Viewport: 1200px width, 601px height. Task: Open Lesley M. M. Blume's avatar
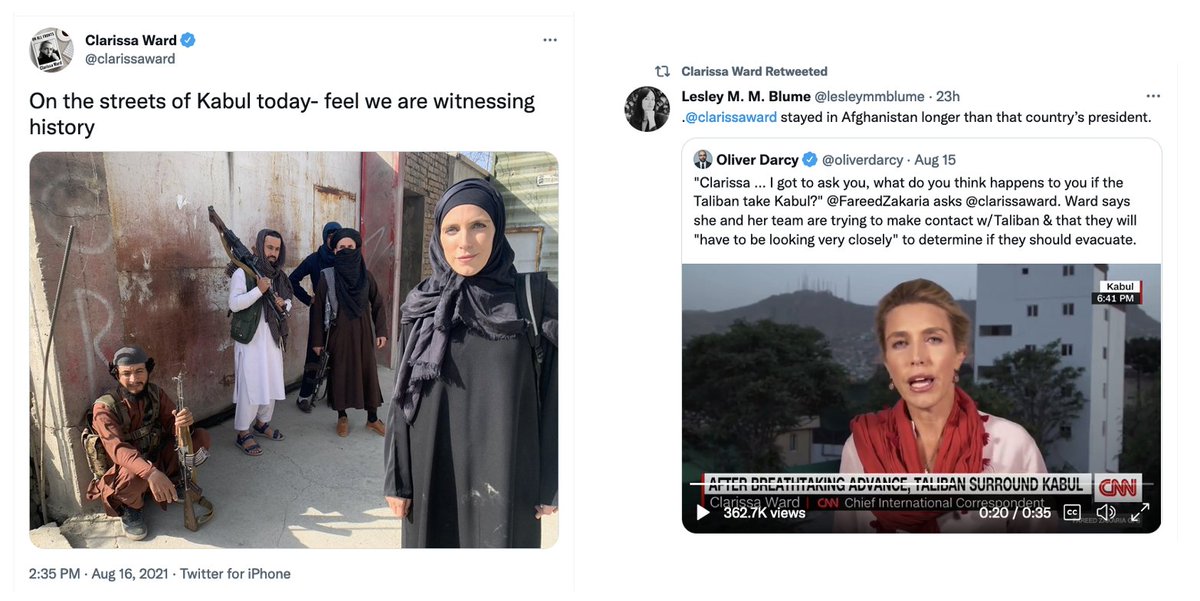(647, 109)
